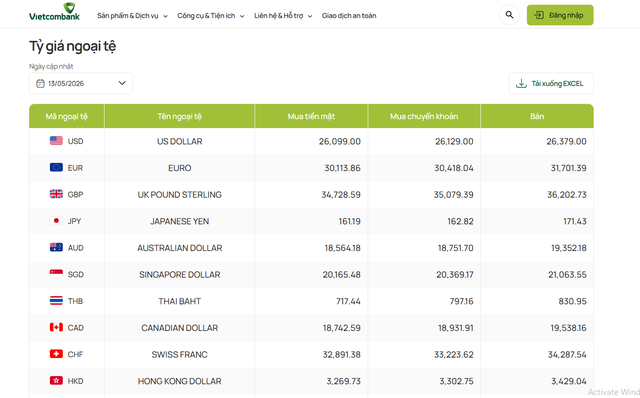Screen dimensions: 640x398
Task: Click the CHF flag icon
Action: (x=56, y=354)
